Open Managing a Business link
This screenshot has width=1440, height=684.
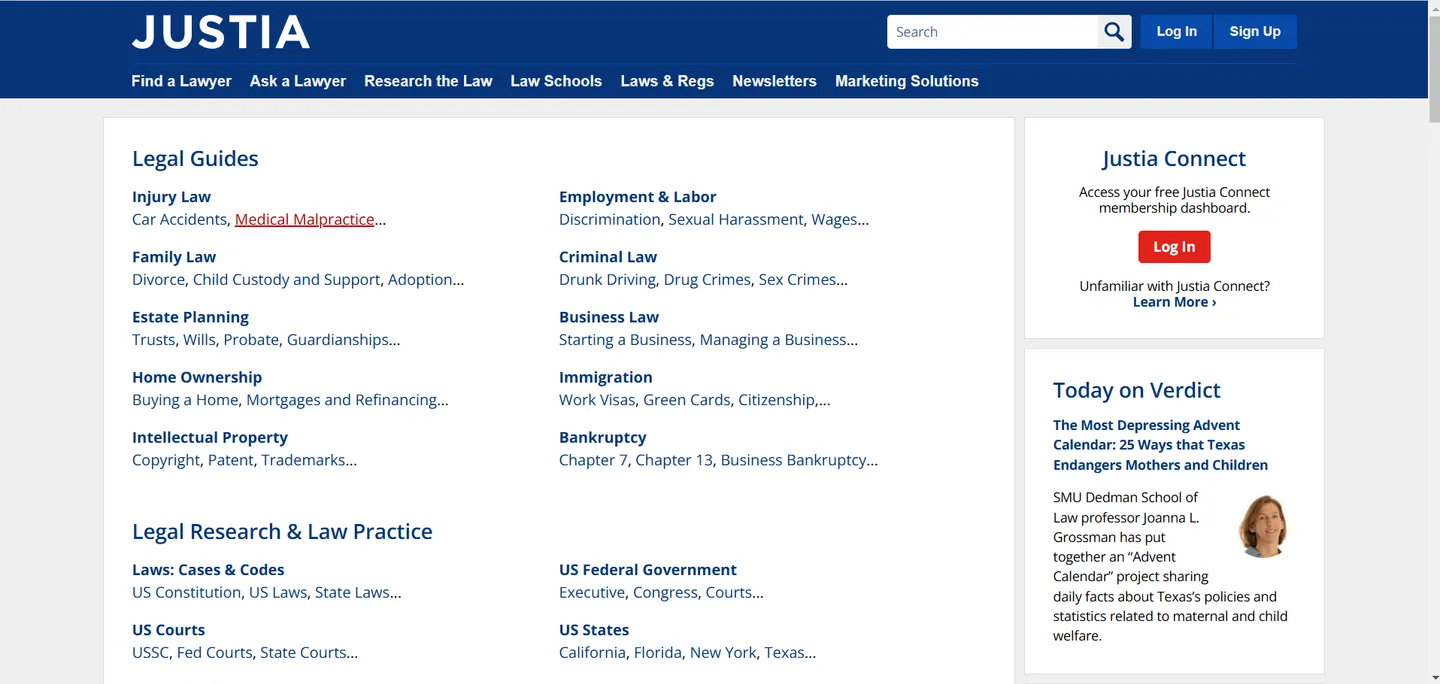tap(773, 339)
